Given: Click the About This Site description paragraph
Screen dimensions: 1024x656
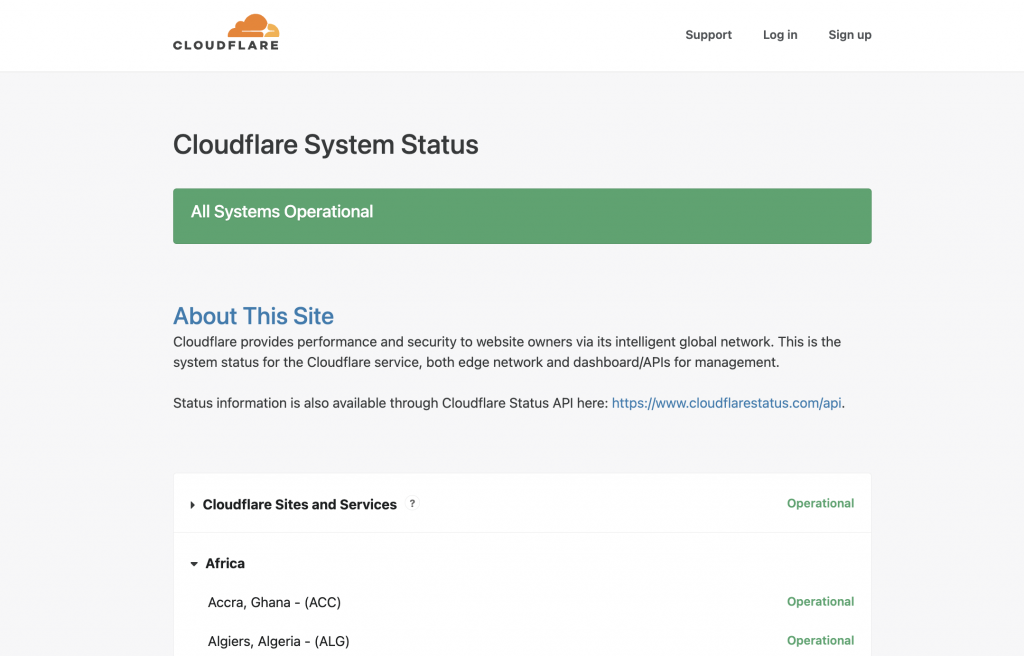Looking at the screenshot, I should point(507,352).
